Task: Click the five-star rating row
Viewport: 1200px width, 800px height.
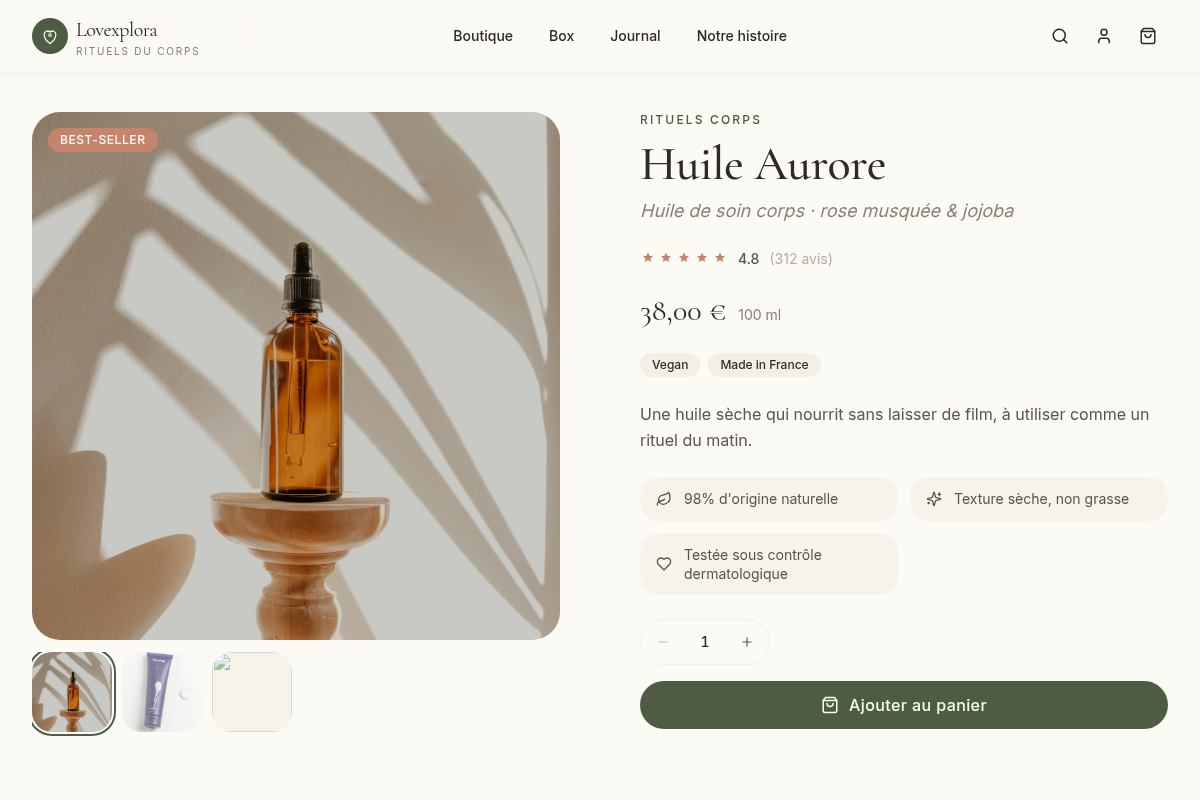Action: click(x=684, y=258)
